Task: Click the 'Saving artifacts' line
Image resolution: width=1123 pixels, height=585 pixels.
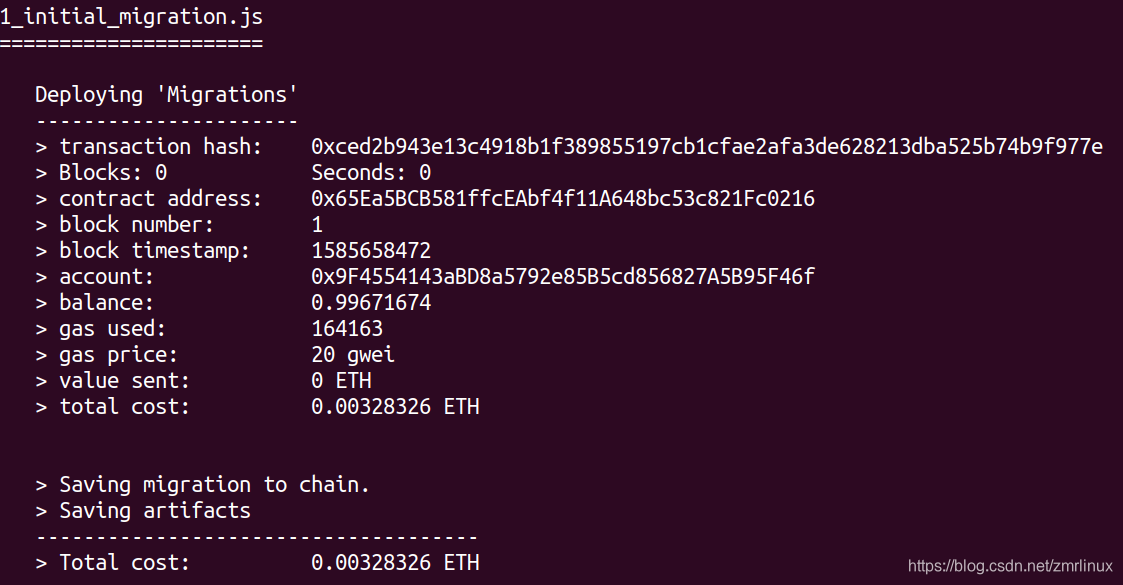Action: pos(155,511)
